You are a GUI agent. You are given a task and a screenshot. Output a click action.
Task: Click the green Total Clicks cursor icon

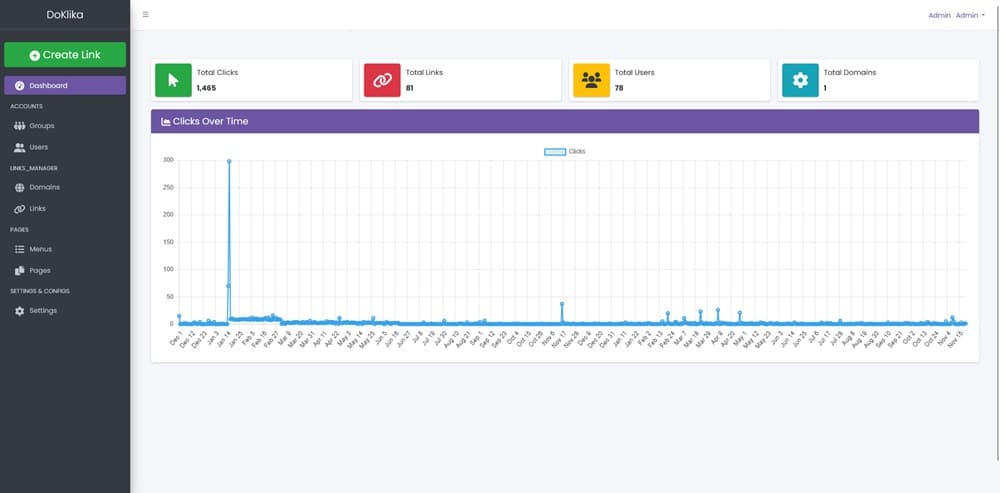pos(173,80)
